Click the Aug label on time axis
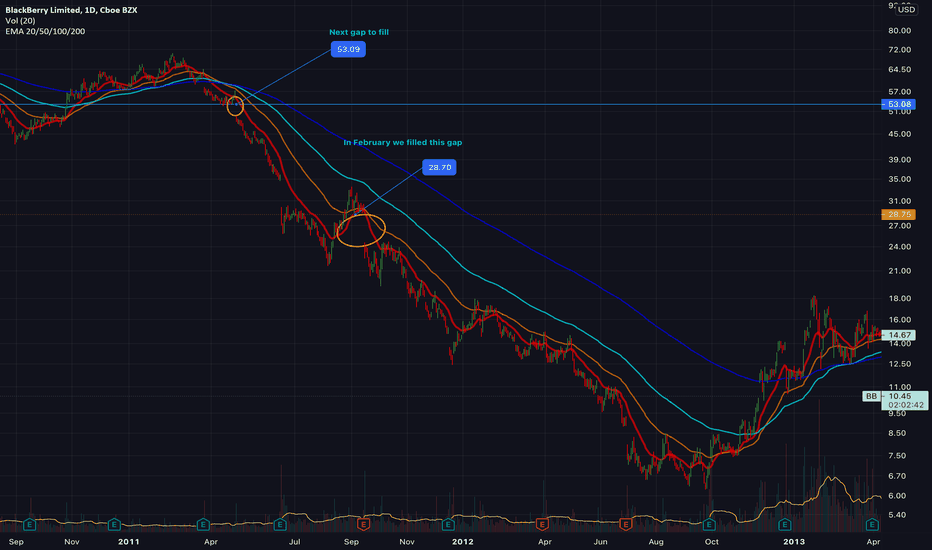Screen dimensions: 932x550 pos(656,542)
